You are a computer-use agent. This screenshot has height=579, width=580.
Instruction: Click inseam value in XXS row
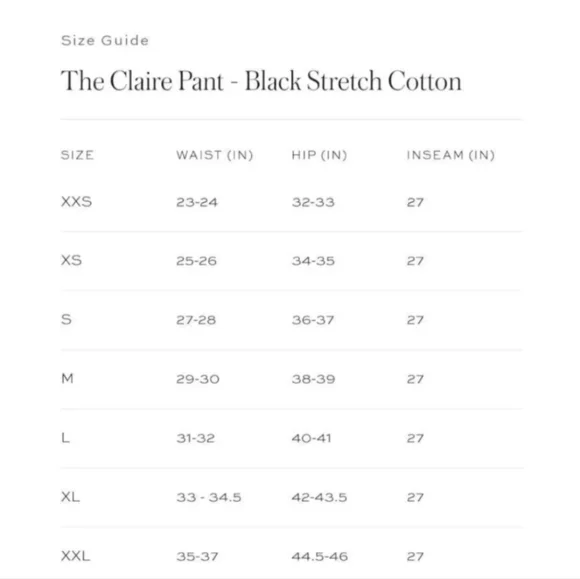tap(415, 202)
